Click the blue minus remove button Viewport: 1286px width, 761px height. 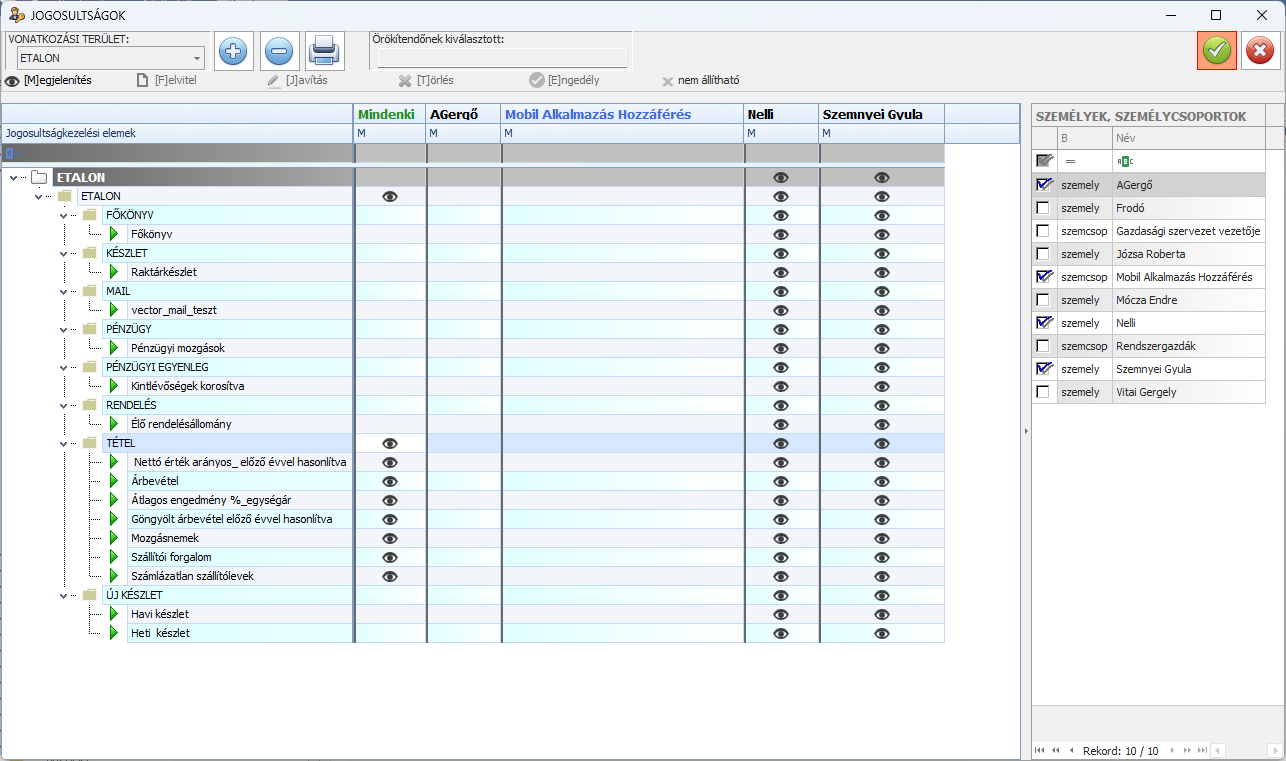coord(279,50)
